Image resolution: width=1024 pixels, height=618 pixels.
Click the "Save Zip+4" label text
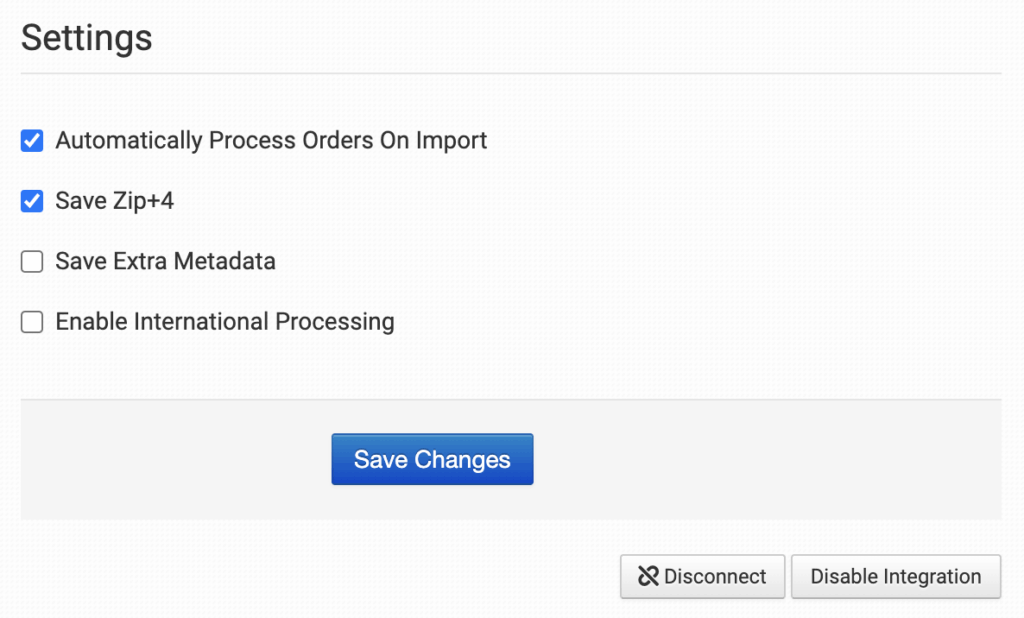[114, 201]
